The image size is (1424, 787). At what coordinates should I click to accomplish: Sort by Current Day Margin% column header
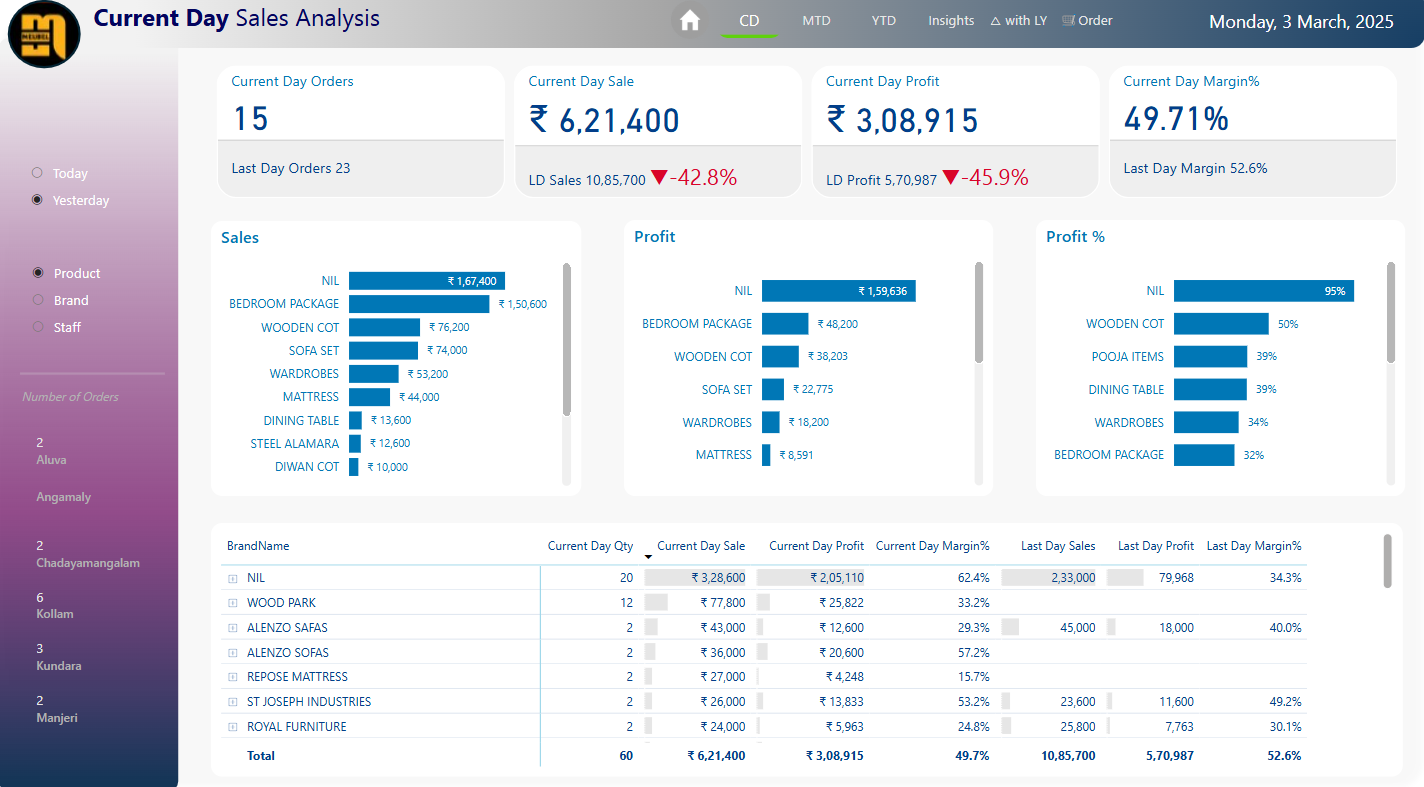(x=933, y=546)
